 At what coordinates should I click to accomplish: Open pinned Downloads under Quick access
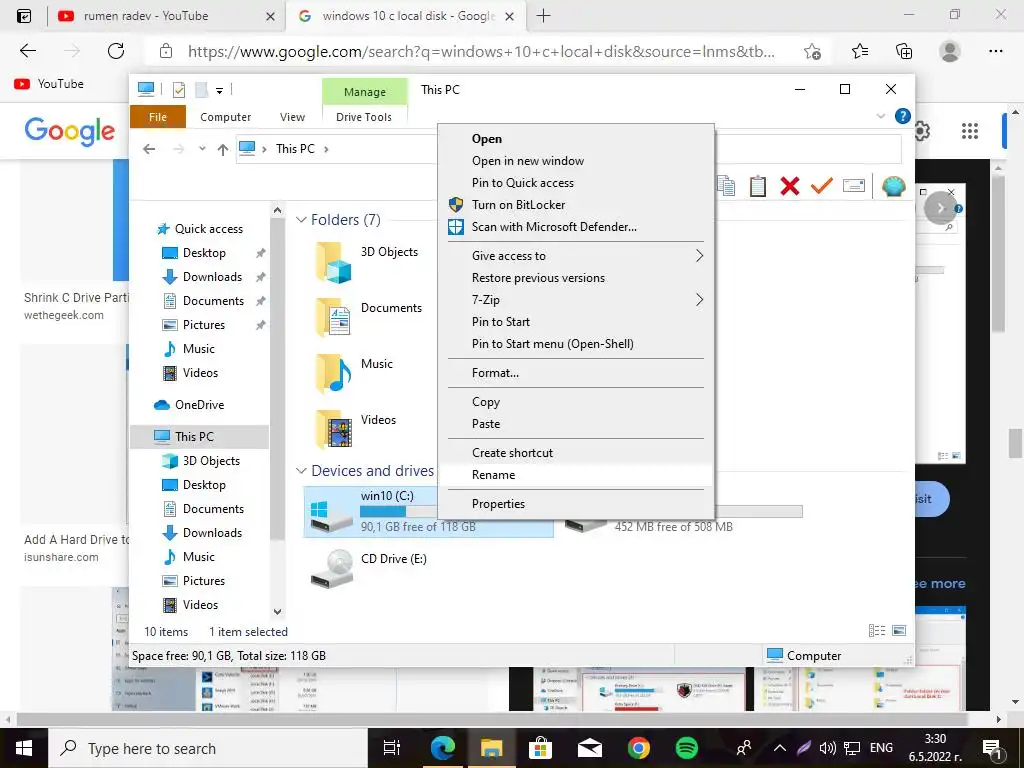click(212, 277)
